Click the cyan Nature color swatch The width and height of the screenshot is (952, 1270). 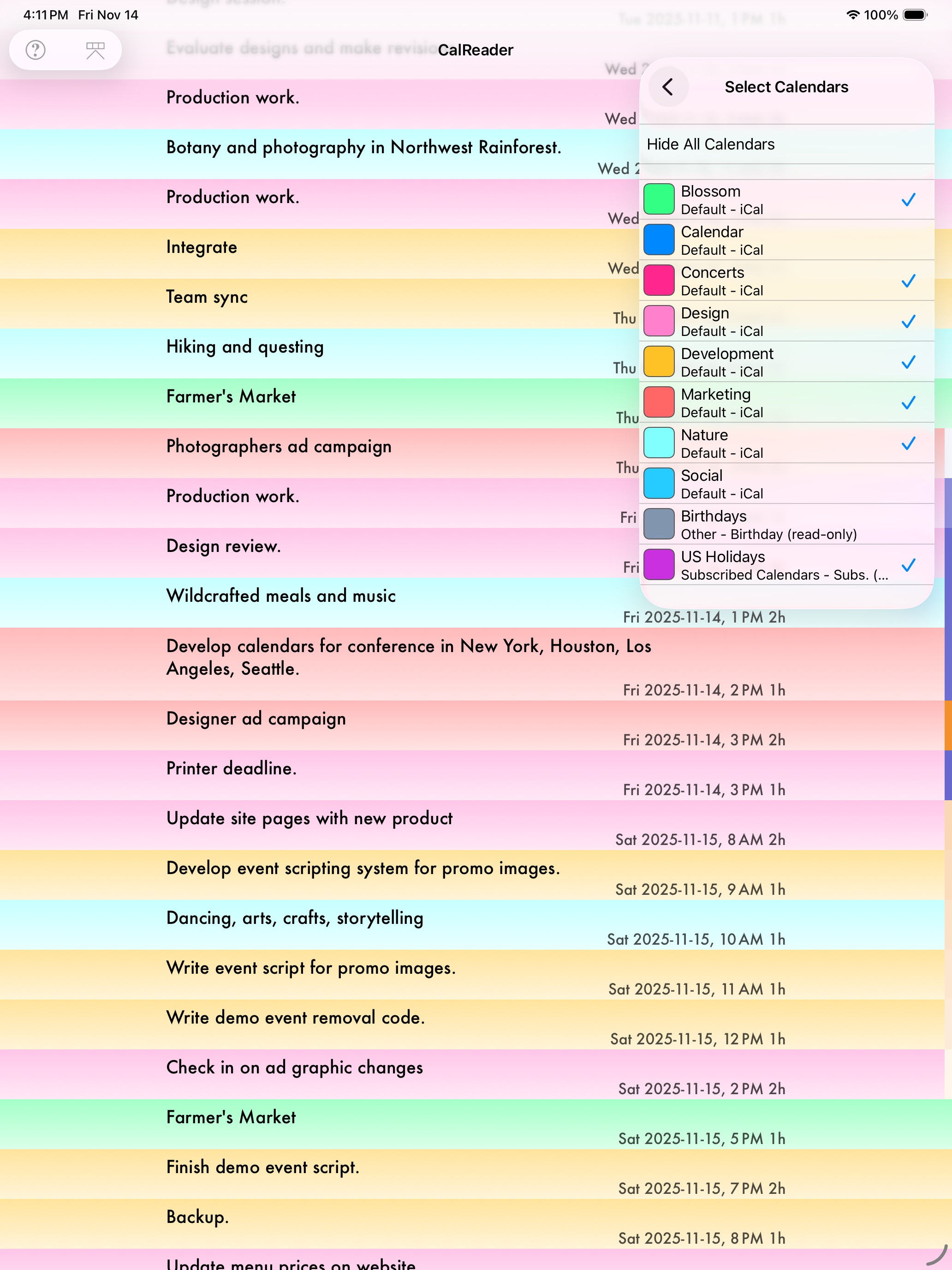pyautogui.click(x=659, y=443)
